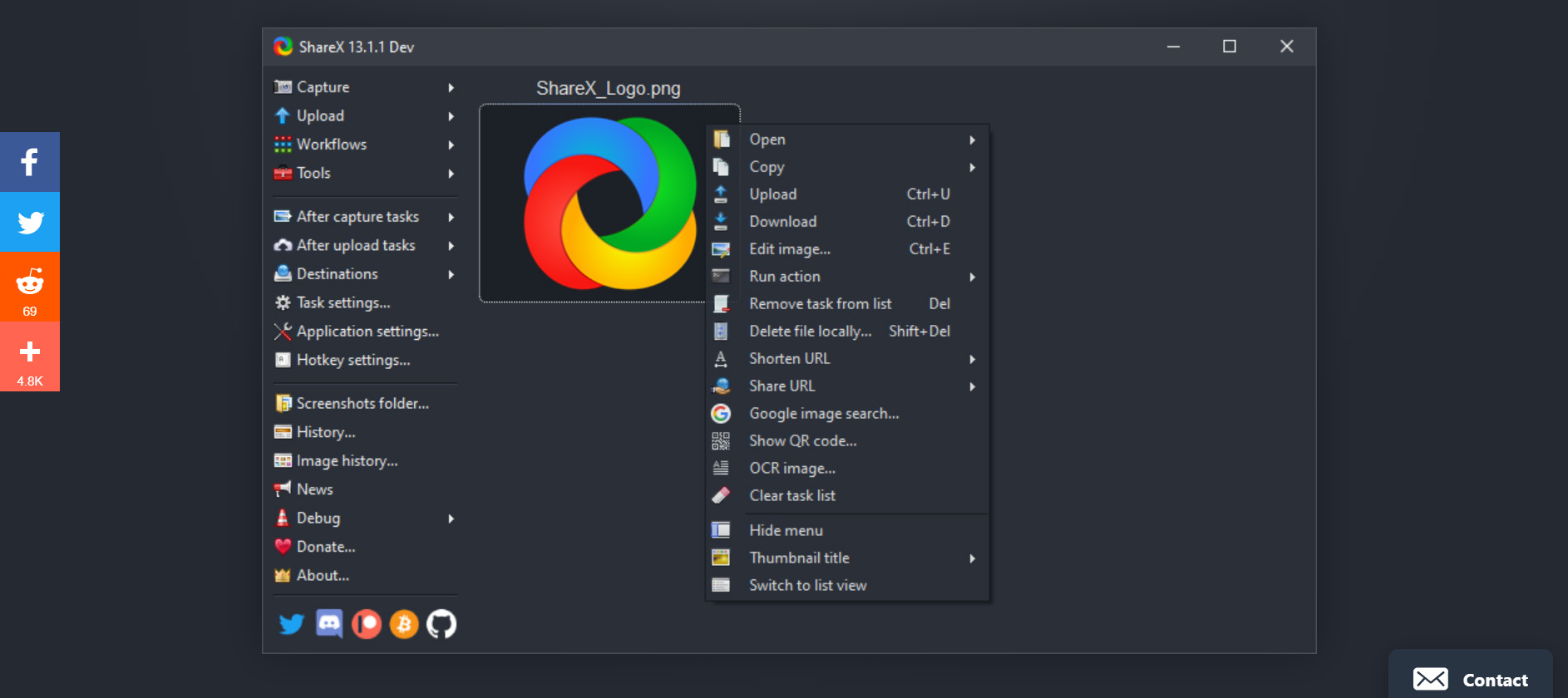This screenshot has height=698, width=1568.
Task: Click the Debug traffic cone icon
Action: pyautogui.click(x=283, y=518)
